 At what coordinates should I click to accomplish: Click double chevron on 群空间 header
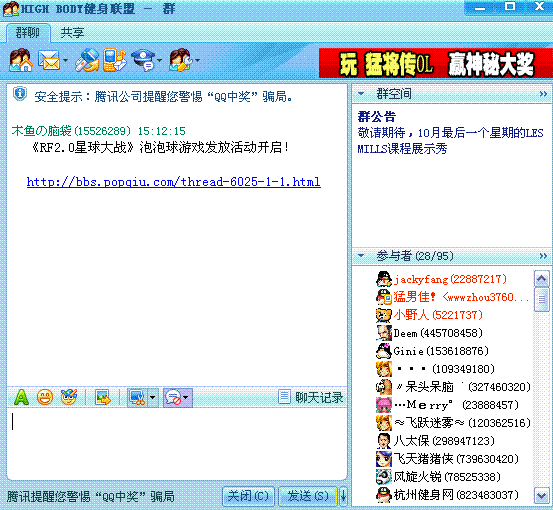coord(543,94)
